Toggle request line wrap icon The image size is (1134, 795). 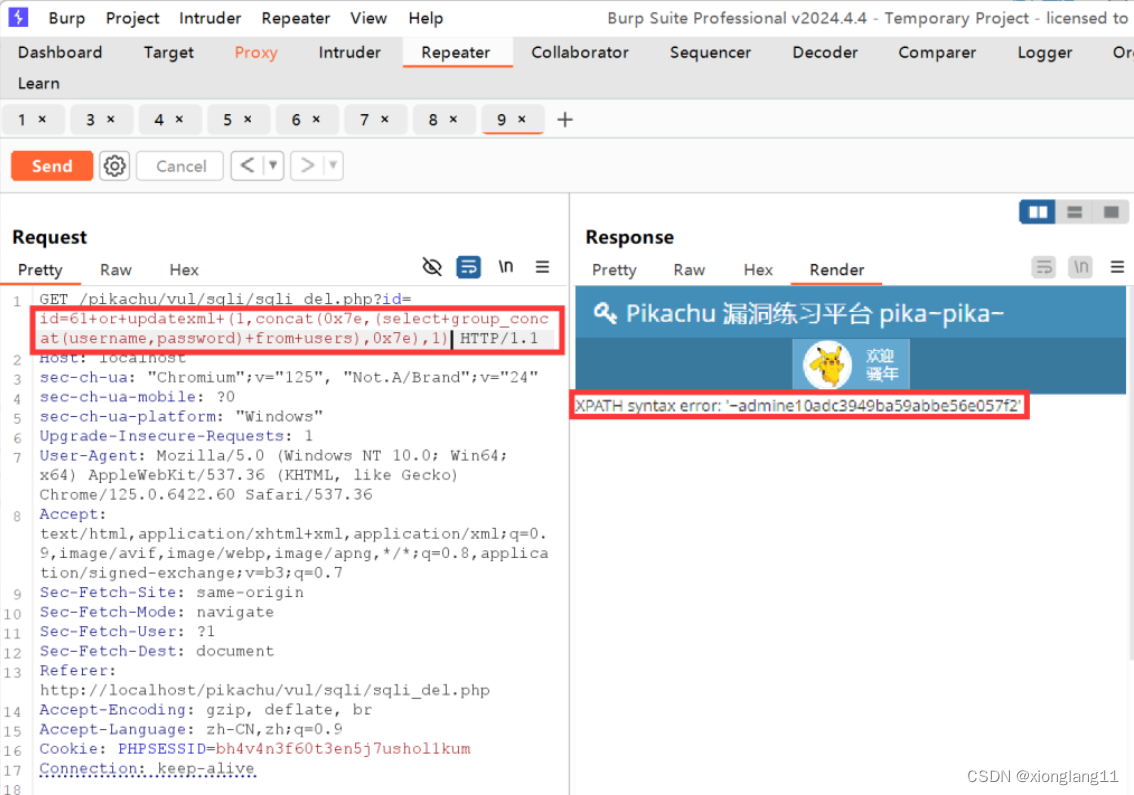(469, 267)
